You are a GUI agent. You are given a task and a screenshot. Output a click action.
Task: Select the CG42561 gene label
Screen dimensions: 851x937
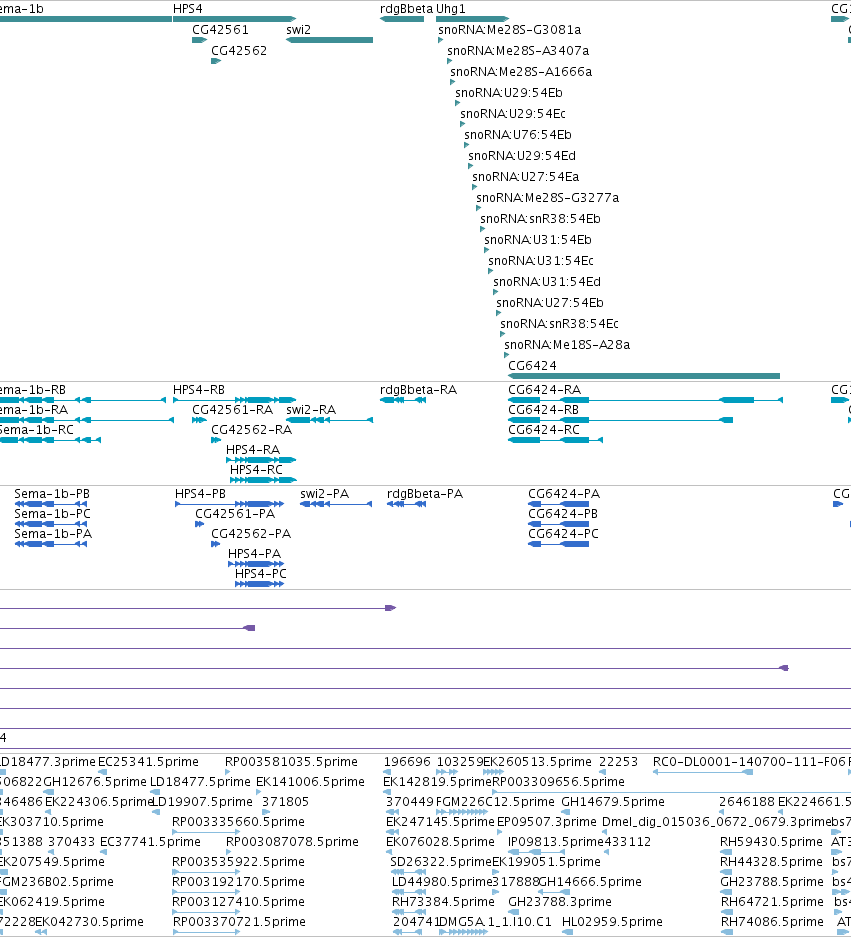click(x=220, y=30)
